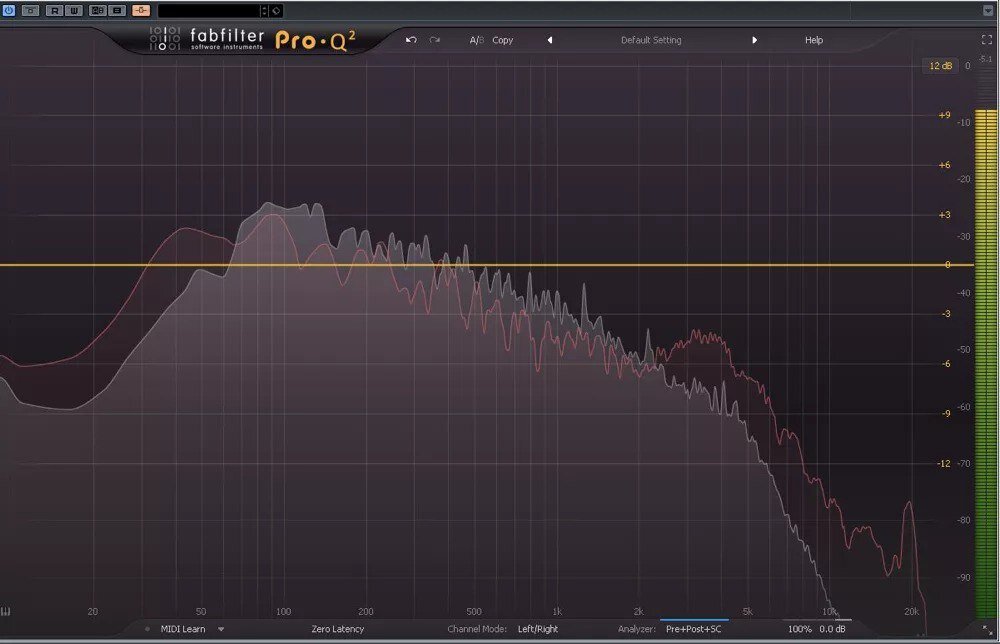
Task: Click the host copy-settings icon
Action: (117, 10)
